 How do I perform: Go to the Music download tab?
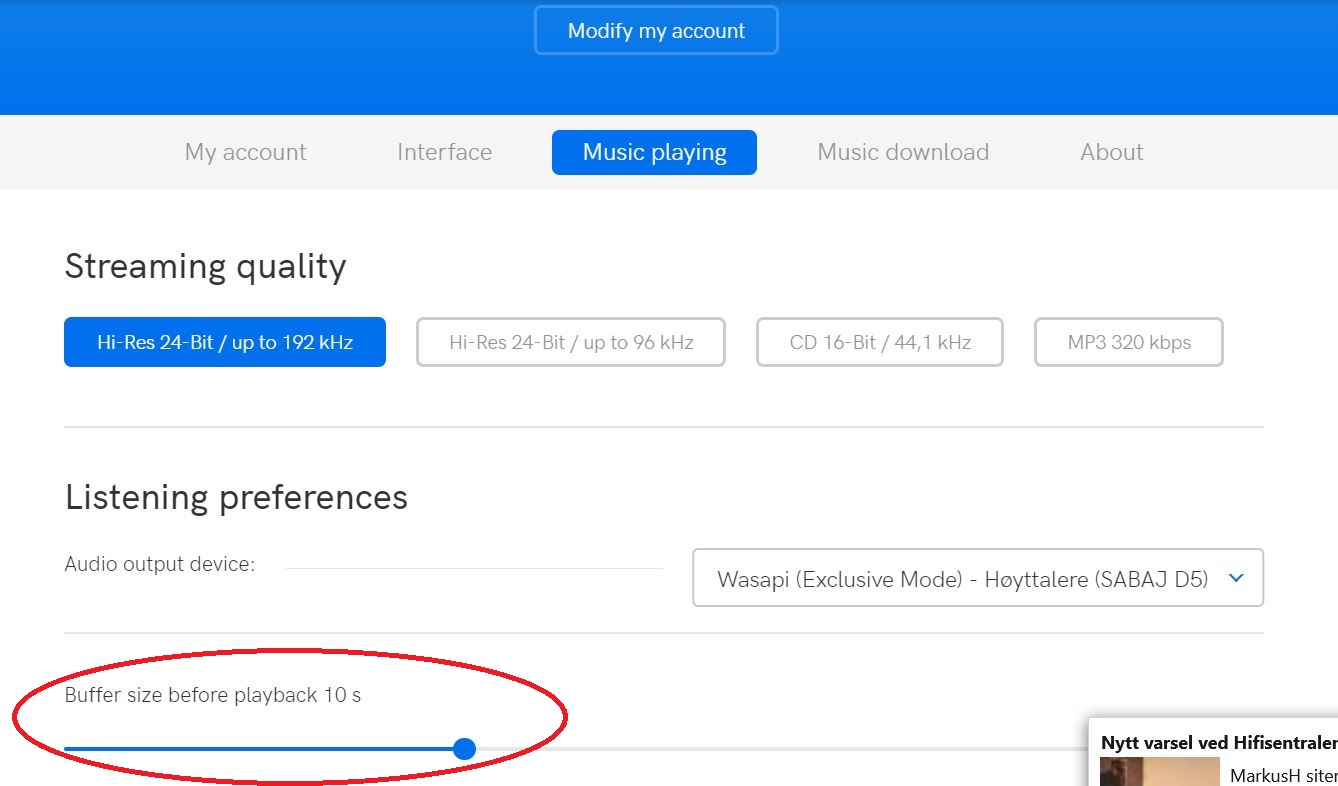coord(903,152)
